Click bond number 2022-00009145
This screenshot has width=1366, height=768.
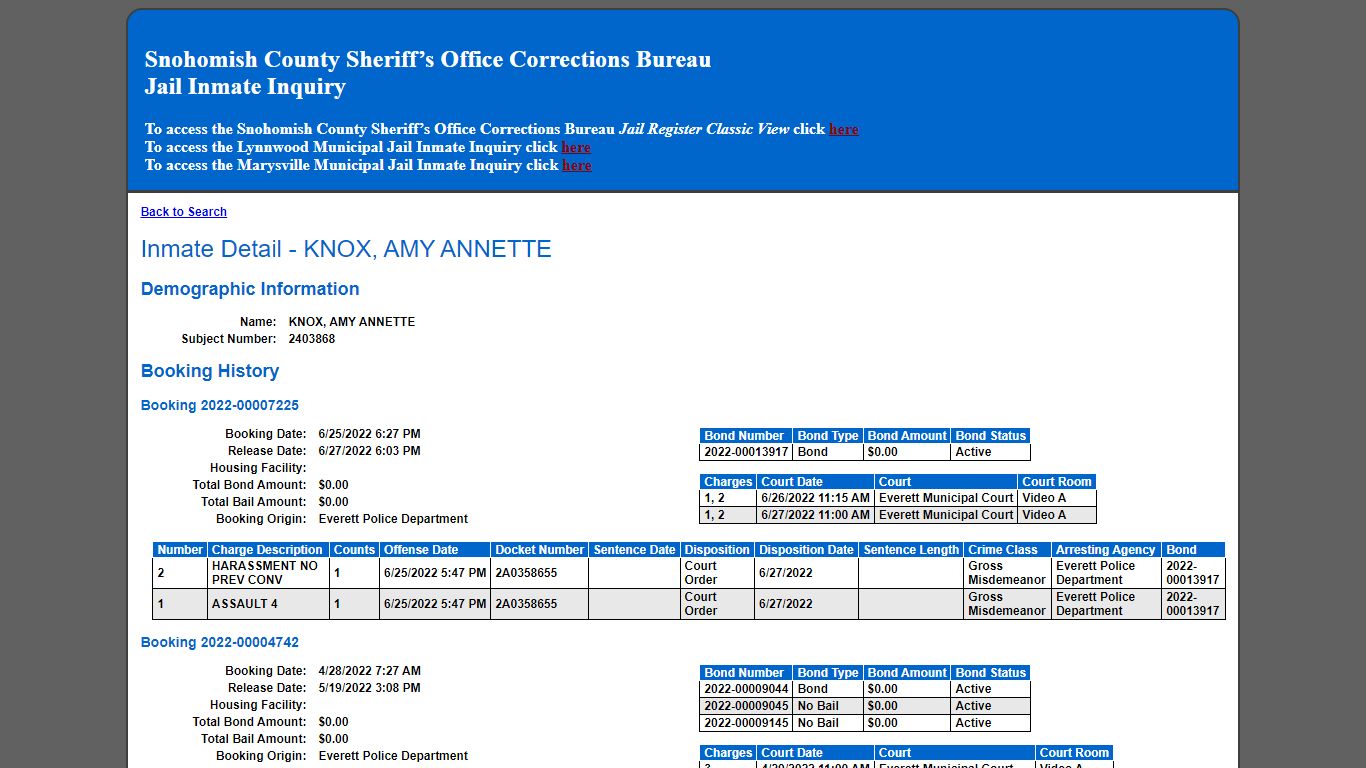coord(746,723)
